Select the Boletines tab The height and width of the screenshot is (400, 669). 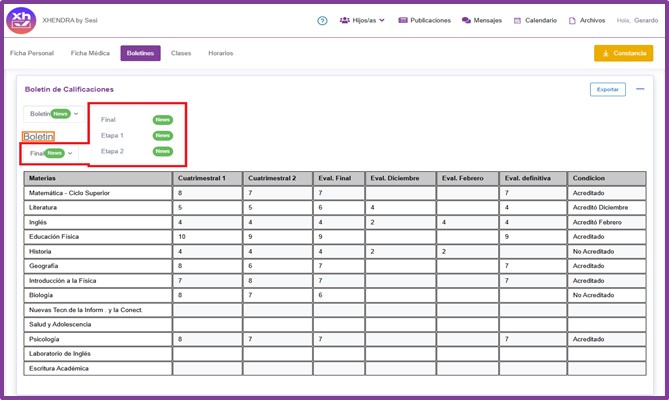coord(140,53)
